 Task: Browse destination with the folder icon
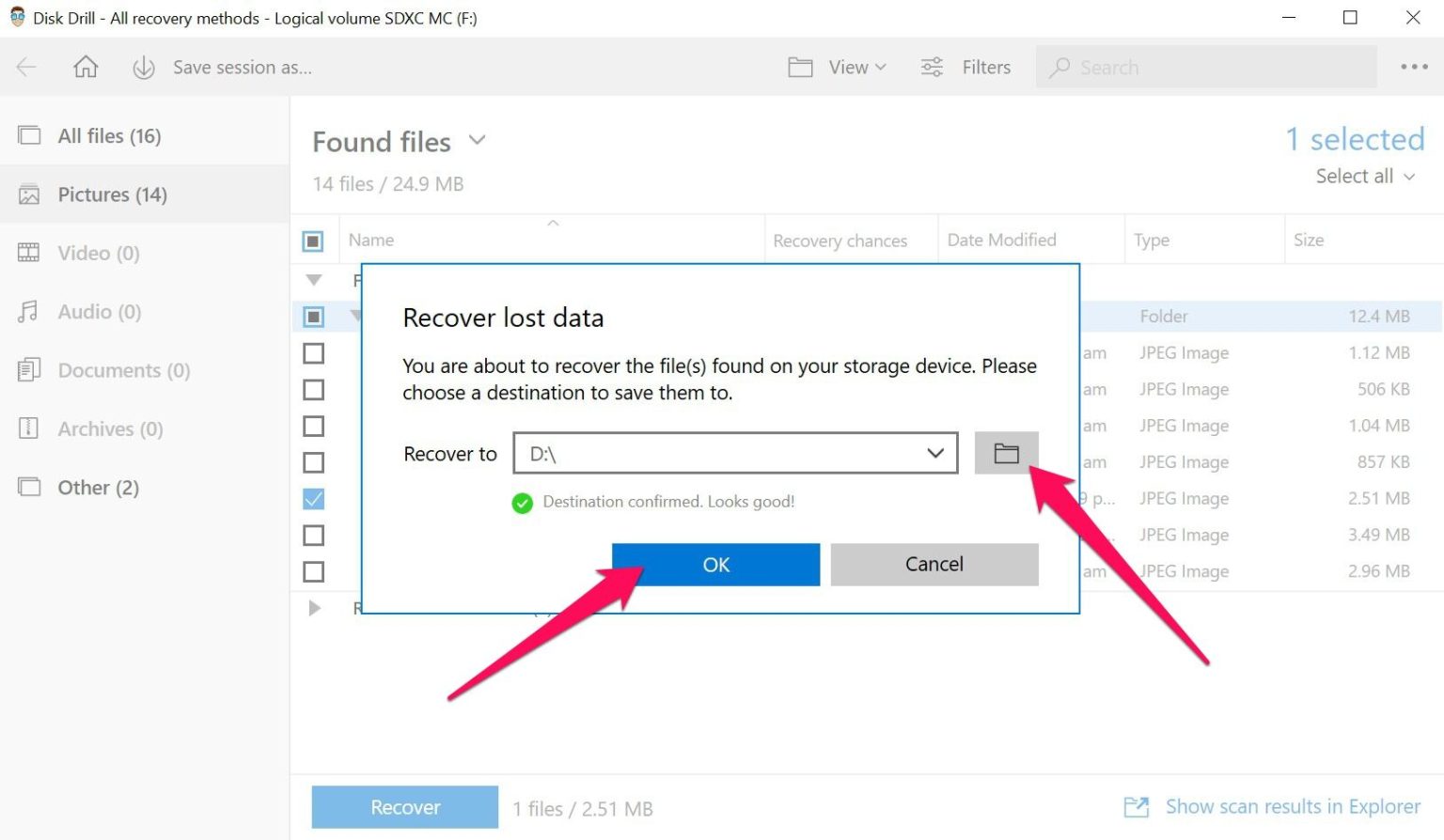(1006, 452)
